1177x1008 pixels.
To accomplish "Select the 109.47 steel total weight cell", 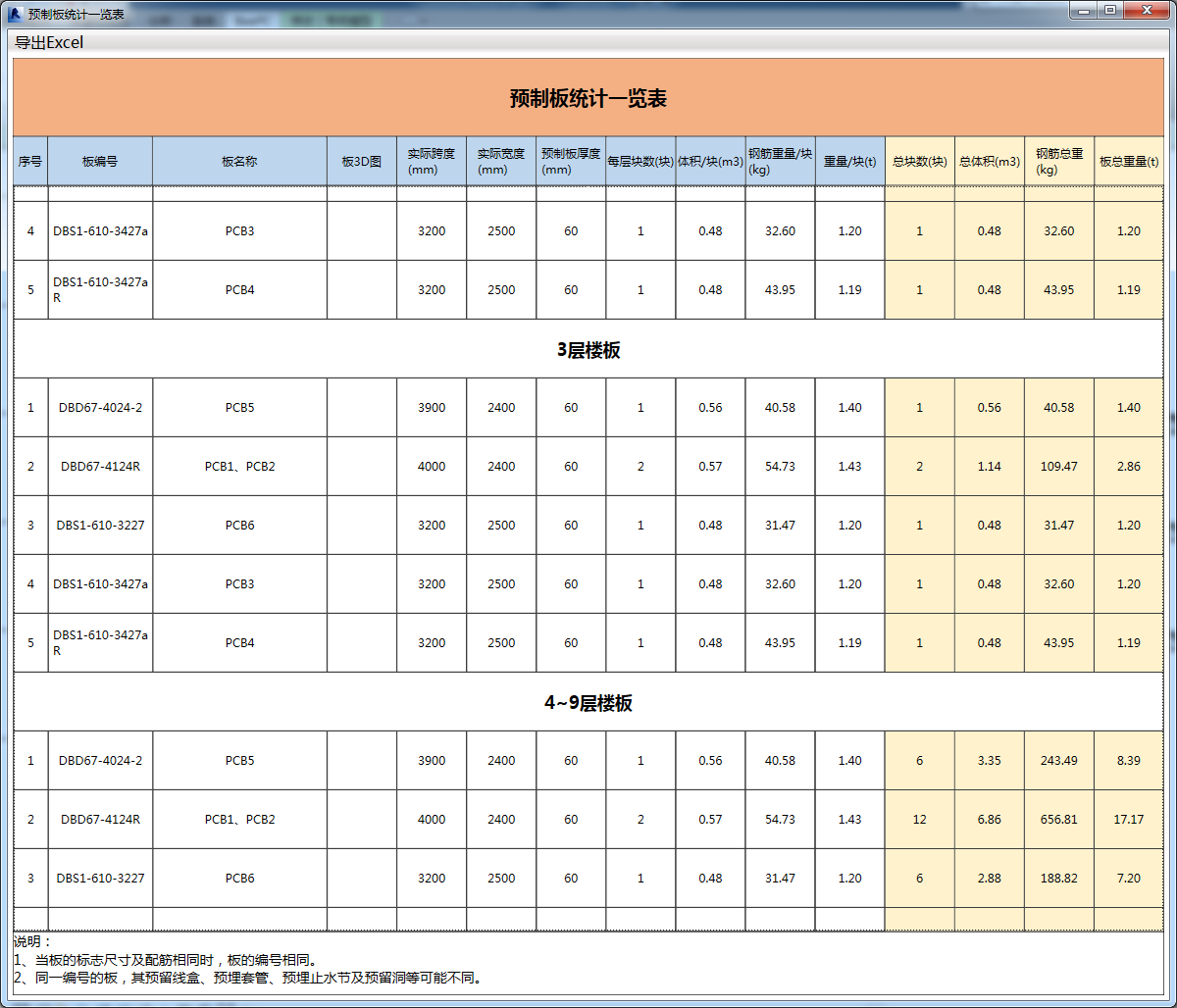I will [1059, 467].
